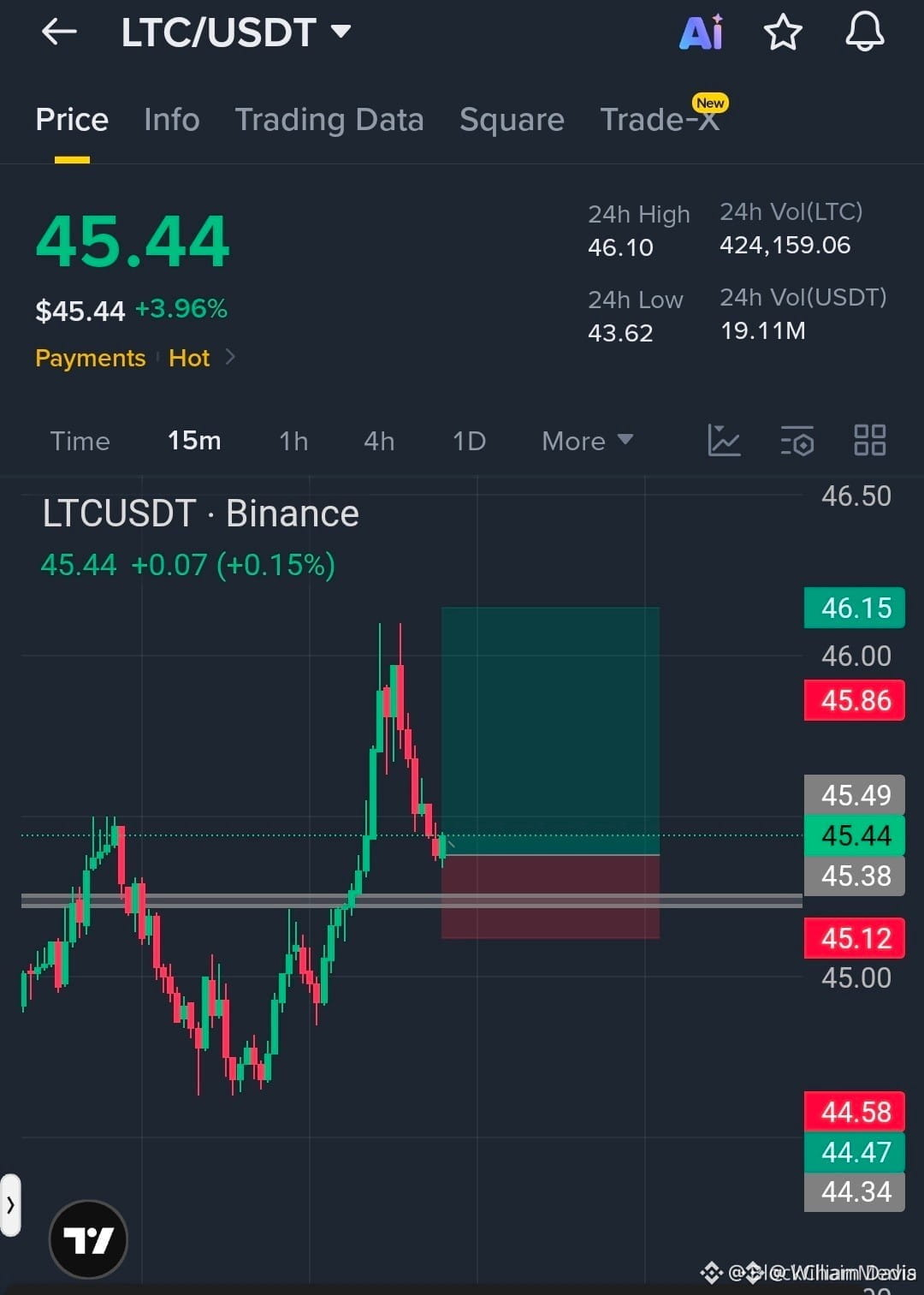Click the 46.00 axis label
Image resolution: width=924 pixels, height=1295 pixels.
pos(856,656)
